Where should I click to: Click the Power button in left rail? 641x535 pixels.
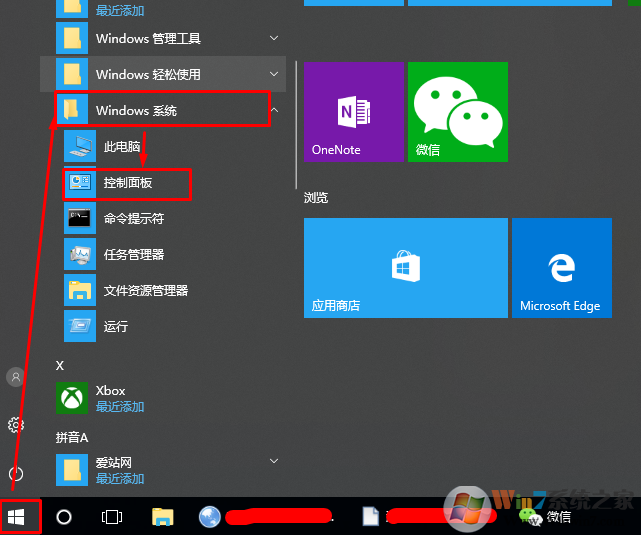[16, 473]
